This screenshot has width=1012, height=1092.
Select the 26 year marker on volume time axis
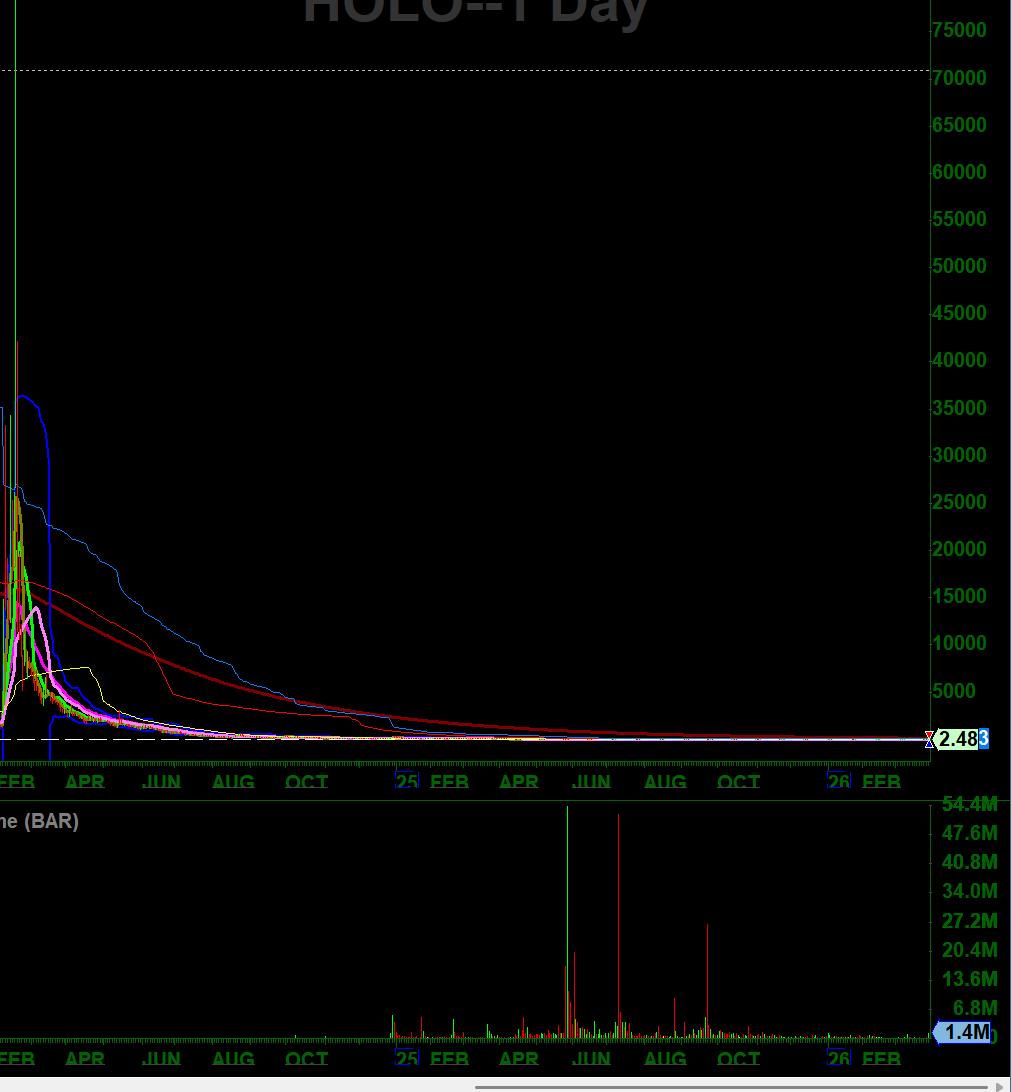839,1058
